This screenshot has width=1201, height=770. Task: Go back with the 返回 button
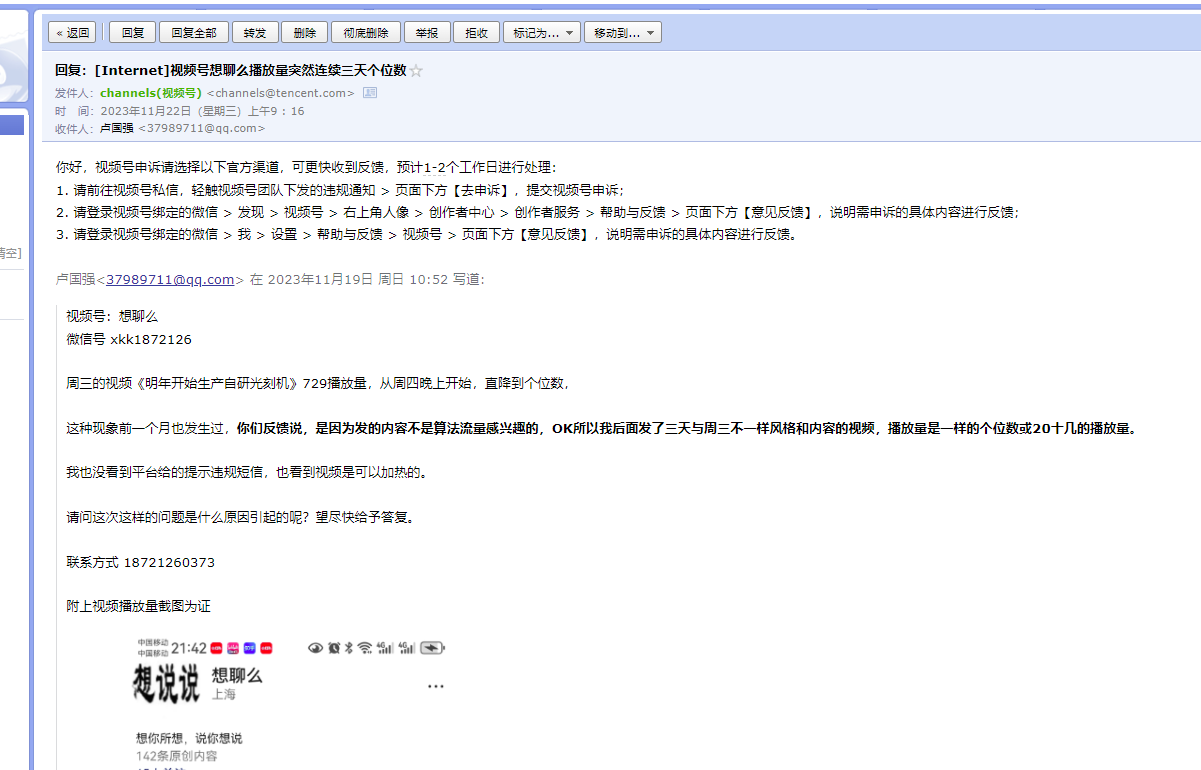[72, 33]
